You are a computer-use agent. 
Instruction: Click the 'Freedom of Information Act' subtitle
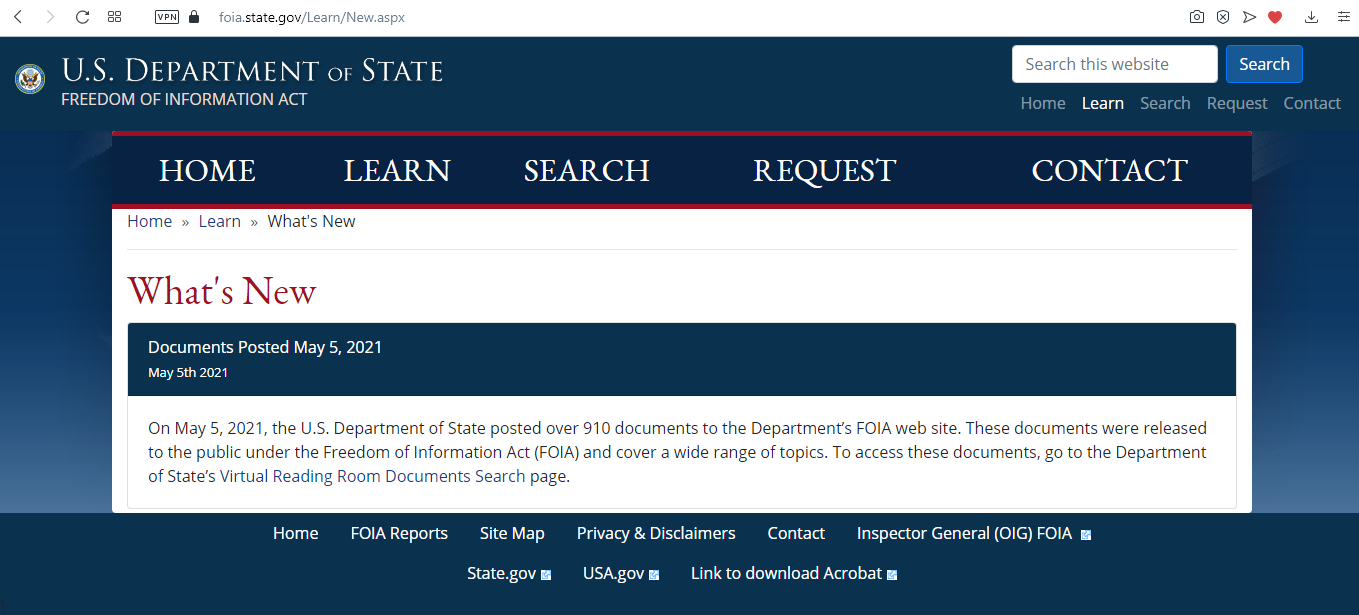point(184,99)
